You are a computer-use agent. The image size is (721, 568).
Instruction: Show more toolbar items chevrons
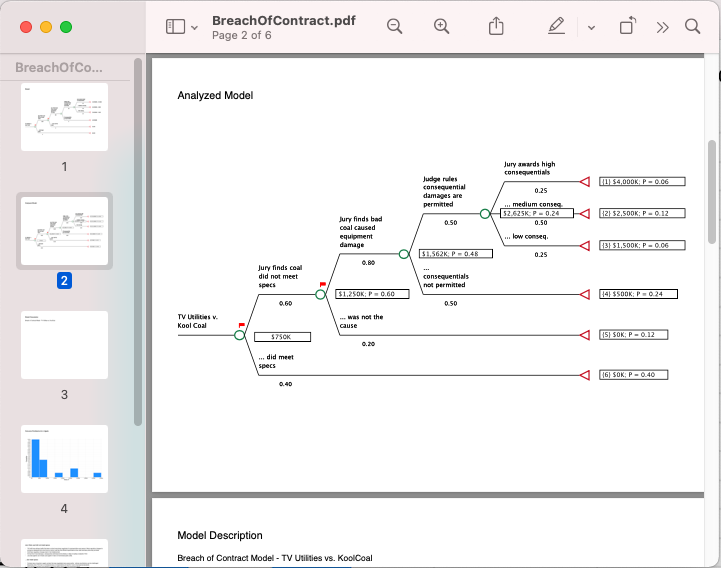coord(663,28)
